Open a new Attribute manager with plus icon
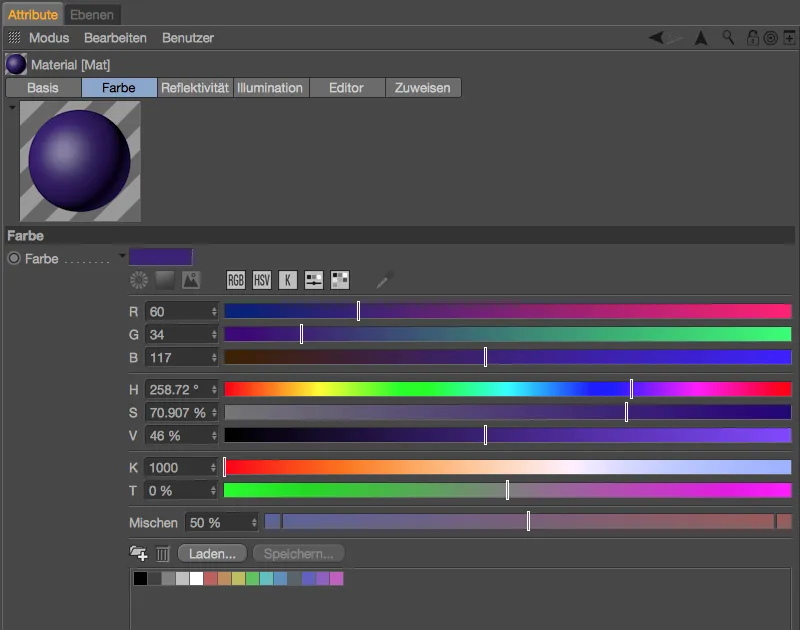The height and width of the screenshot is (630, 800). pyautogui.click(x=789, y=38)
